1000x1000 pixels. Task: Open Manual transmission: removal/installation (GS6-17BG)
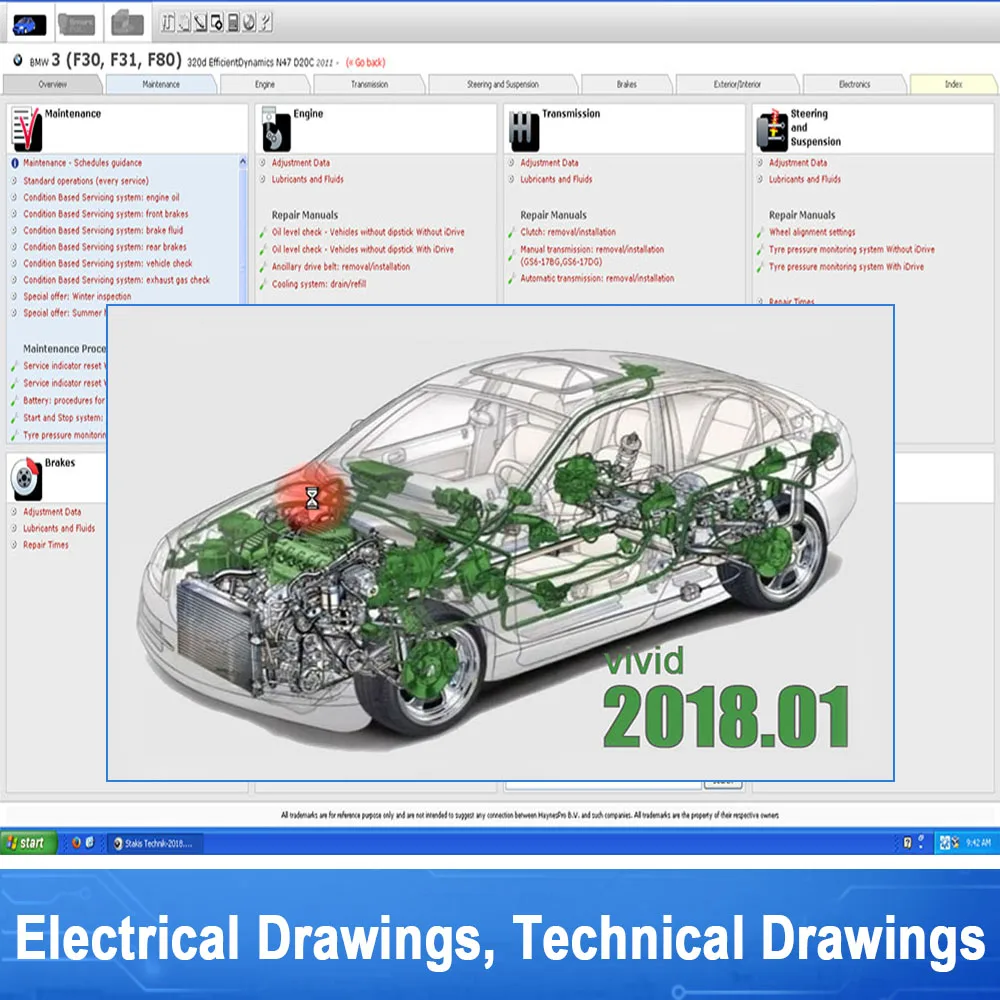(592, 255)
